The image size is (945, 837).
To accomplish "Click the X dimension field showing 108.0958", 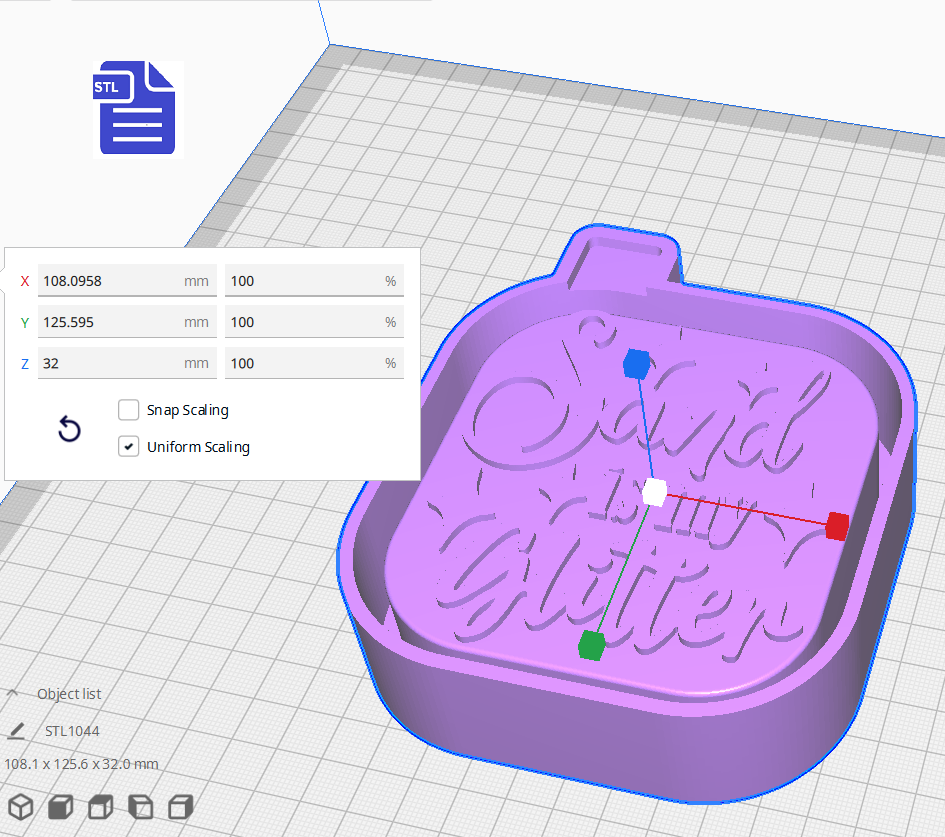I will pyautogui.click(x=127, y=281).
